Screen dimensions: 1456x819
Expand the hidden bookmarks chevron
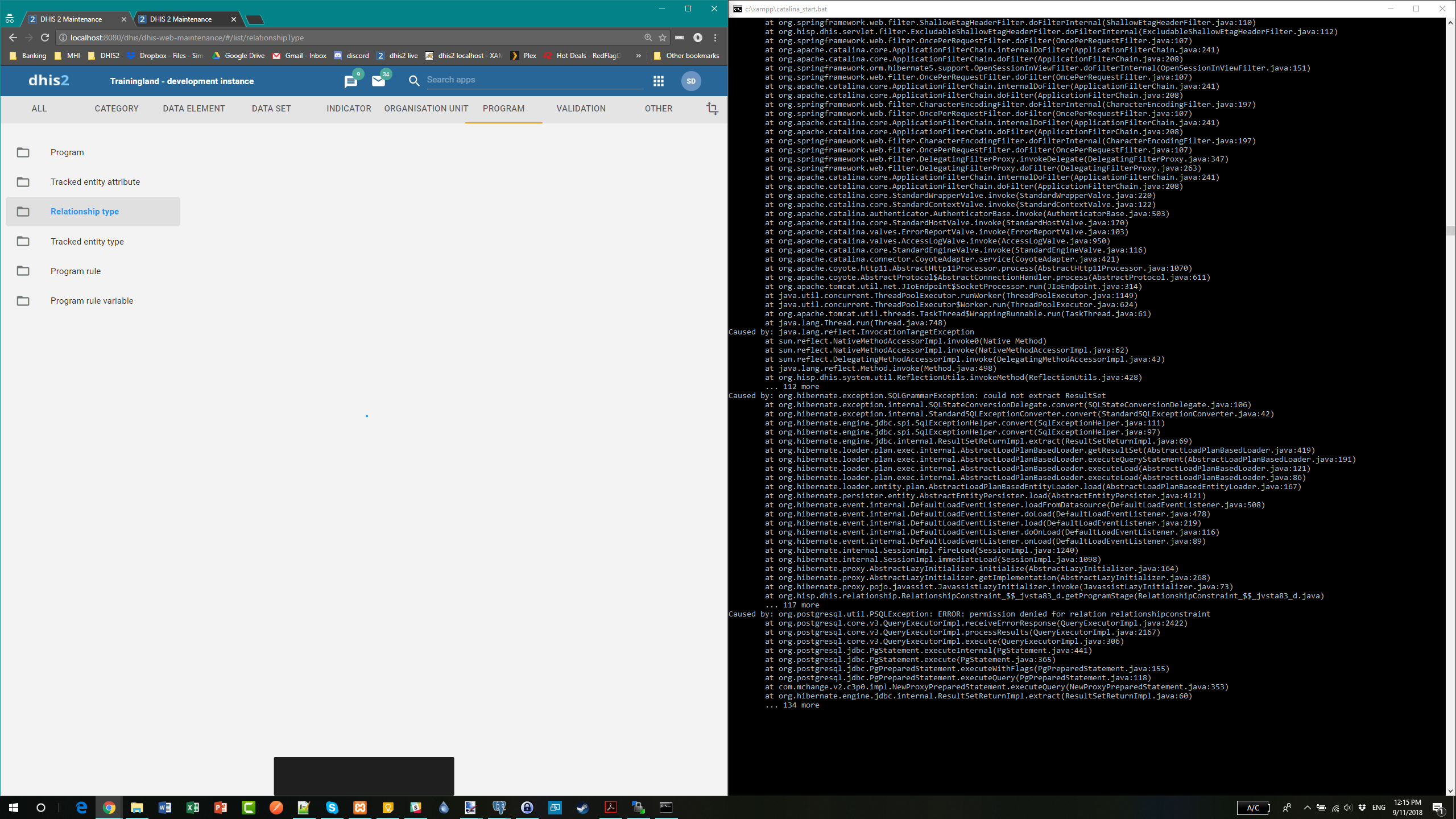[x=638, y=56]
